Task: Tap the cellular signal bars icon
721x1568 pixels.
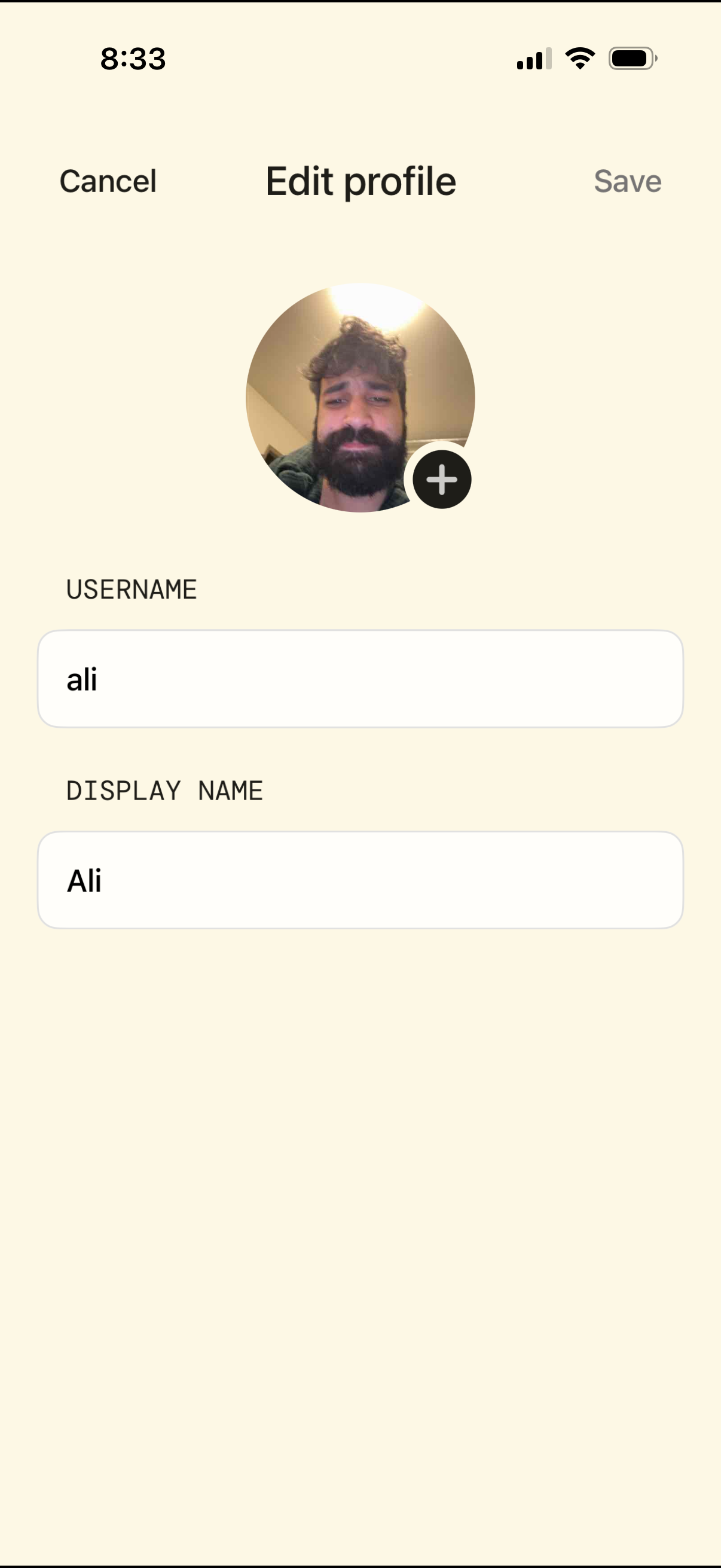Action: coord(534,59)
